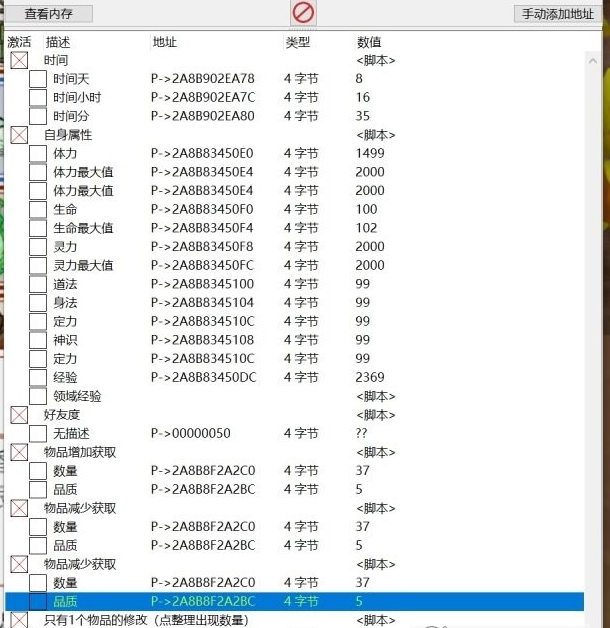
Task: Click address P->2A8B902EA80
Action: (x=203, y=116)
